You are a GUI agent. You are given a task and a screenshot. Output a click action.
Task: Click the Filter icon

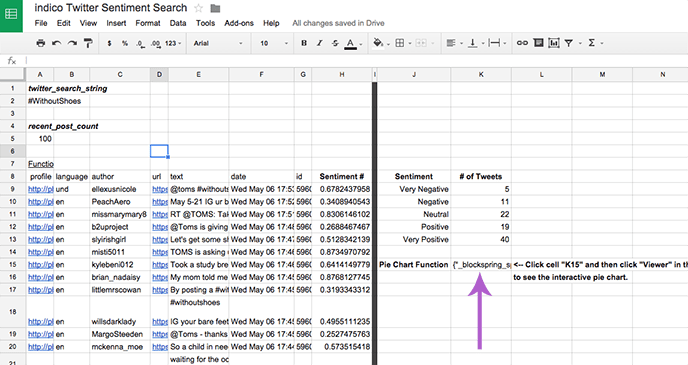pos(569,43)
